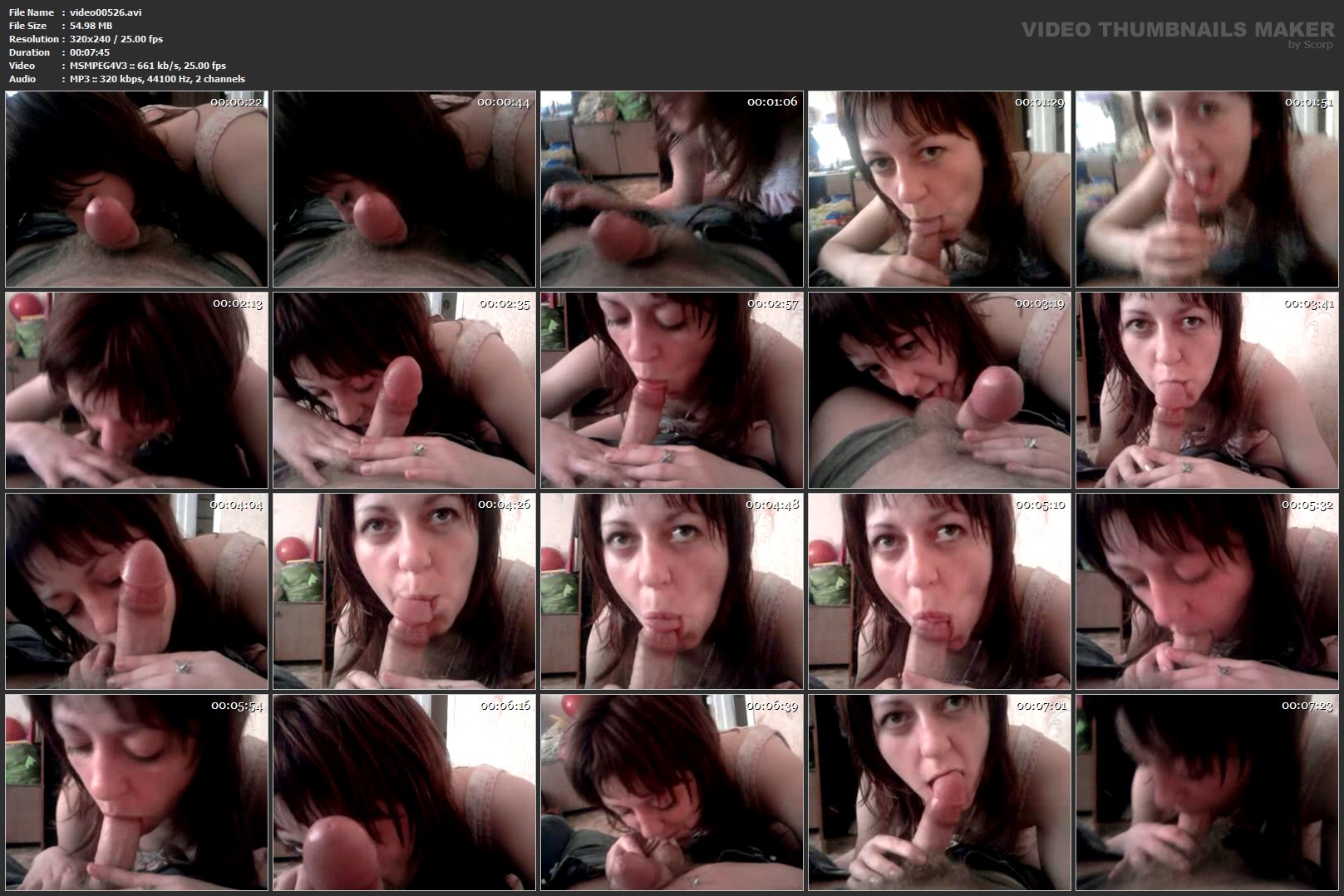This screenshot has height=896, width=1344.
Task: Select the frame labeled 00:05:54
Action: (x=136, y=792)
